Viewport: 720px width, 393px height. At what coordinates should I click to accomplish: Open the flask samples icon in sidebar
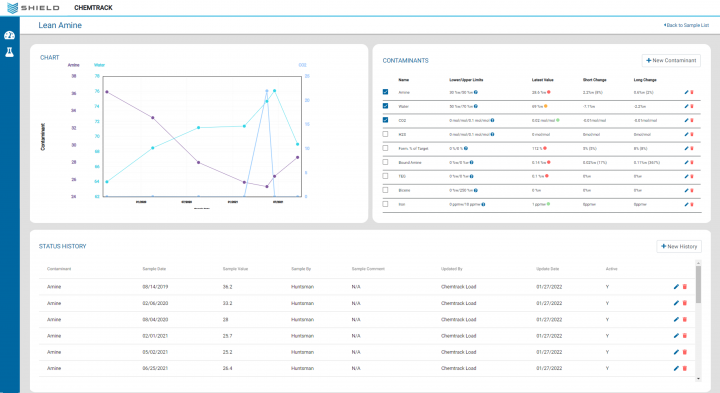(9, 52)
